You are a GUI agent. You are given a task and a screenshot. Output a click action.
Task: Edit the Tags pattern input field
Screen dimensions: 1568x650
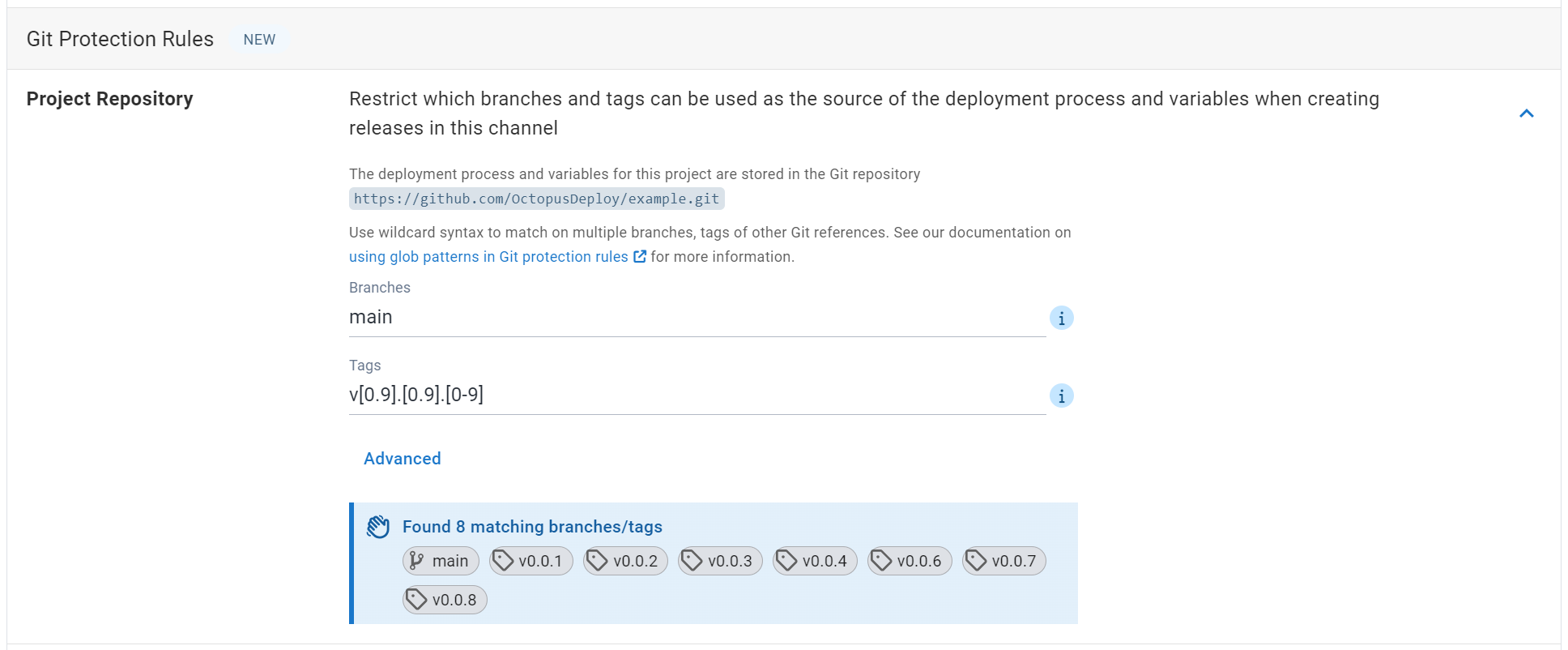click(x=697, y=395)
